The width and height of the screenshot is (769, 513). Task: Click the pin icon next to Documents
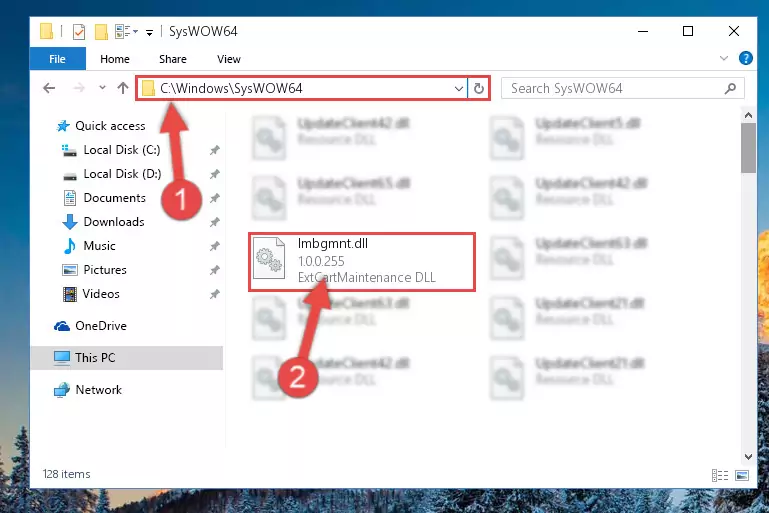[x=215, y=198]
